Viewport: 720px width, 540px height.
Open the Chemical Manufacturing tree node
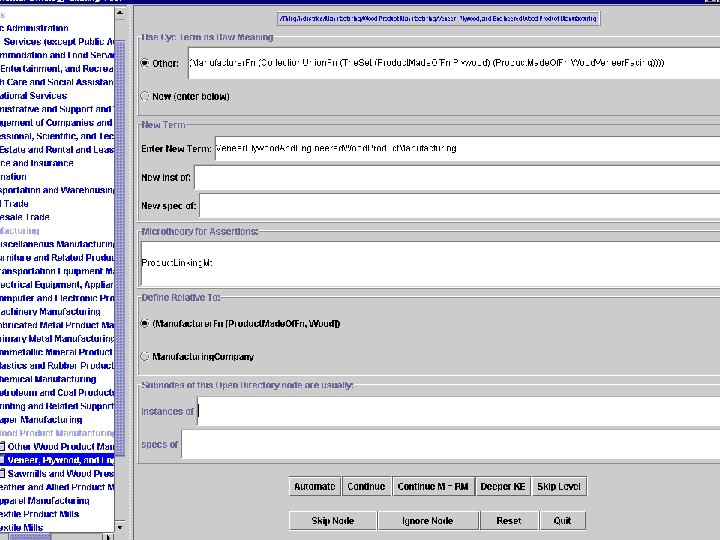(x=48, y=379)
